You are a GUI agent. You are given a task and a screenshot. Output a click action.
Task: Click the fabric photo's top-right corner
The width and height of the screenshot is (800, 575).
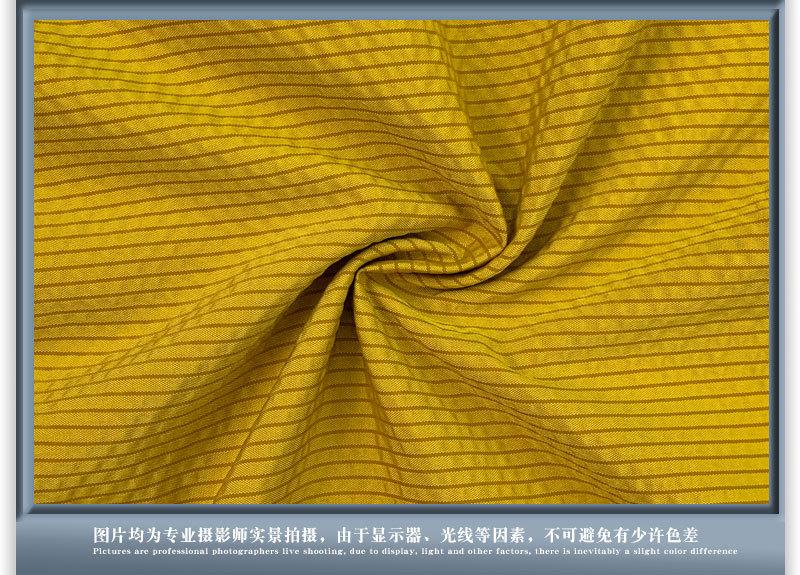(x=767, y=22)
